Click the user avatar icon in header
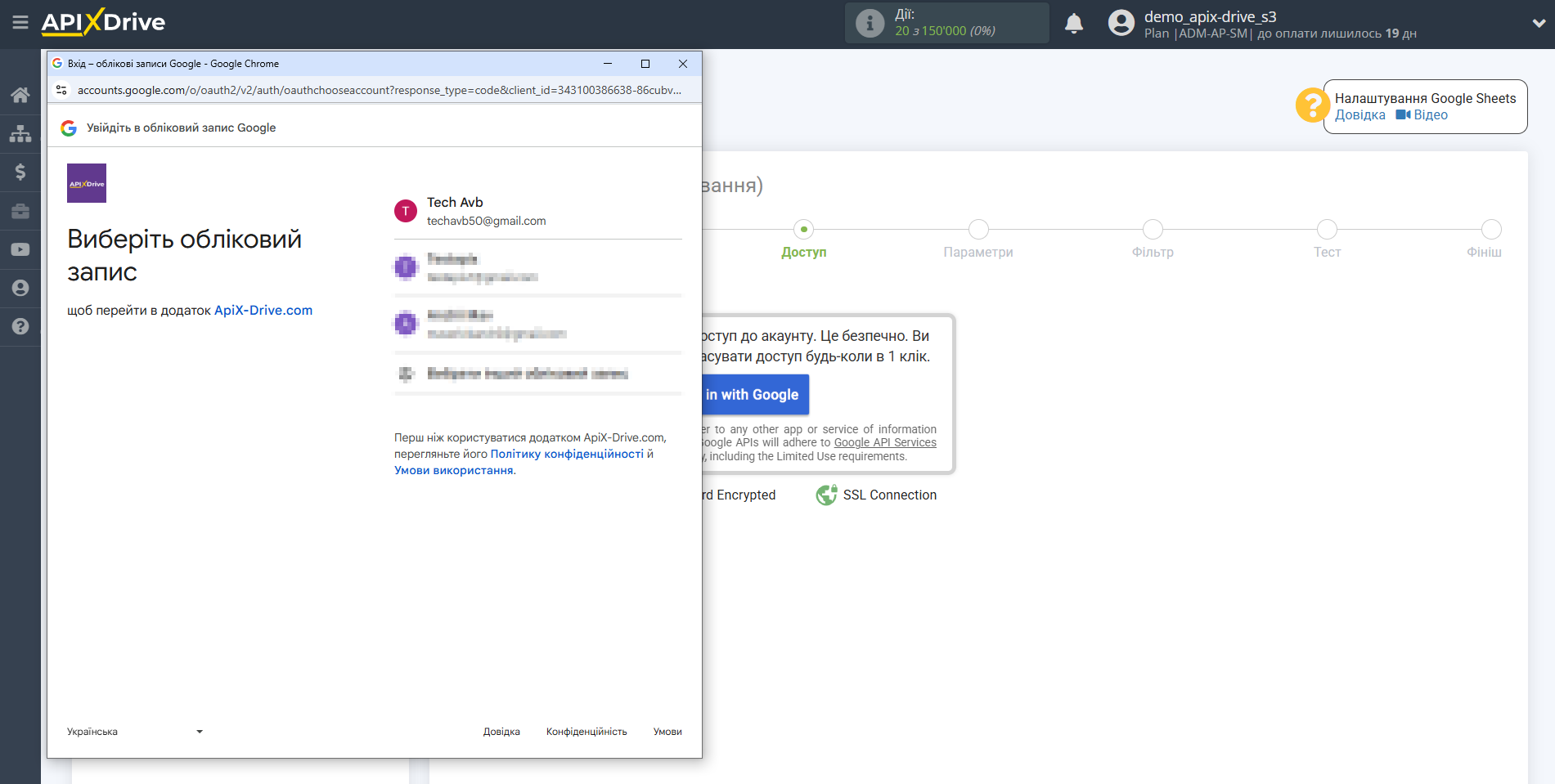1555x784 pixels. click(x=1121, y=23)
